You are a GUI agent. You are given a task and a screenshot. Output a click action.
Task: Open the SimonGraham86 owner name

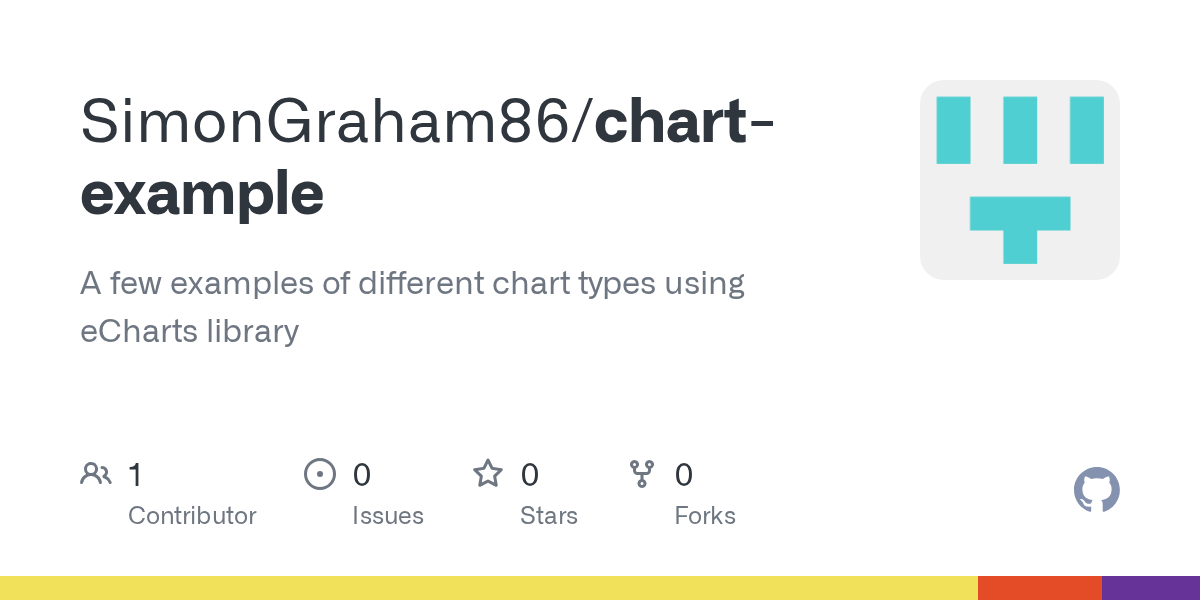pos(335,122)
